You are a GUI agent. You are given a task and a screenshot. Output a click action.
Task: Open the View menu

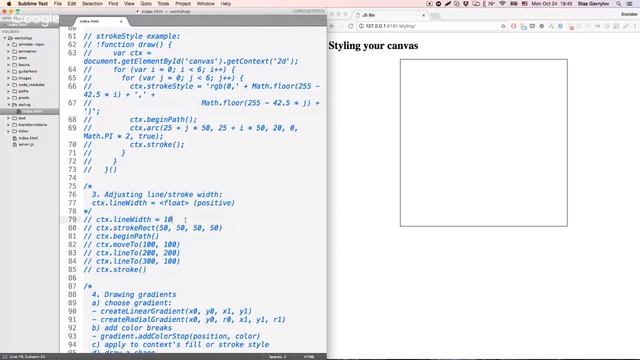pyautogui.click(x=129, y=4)
